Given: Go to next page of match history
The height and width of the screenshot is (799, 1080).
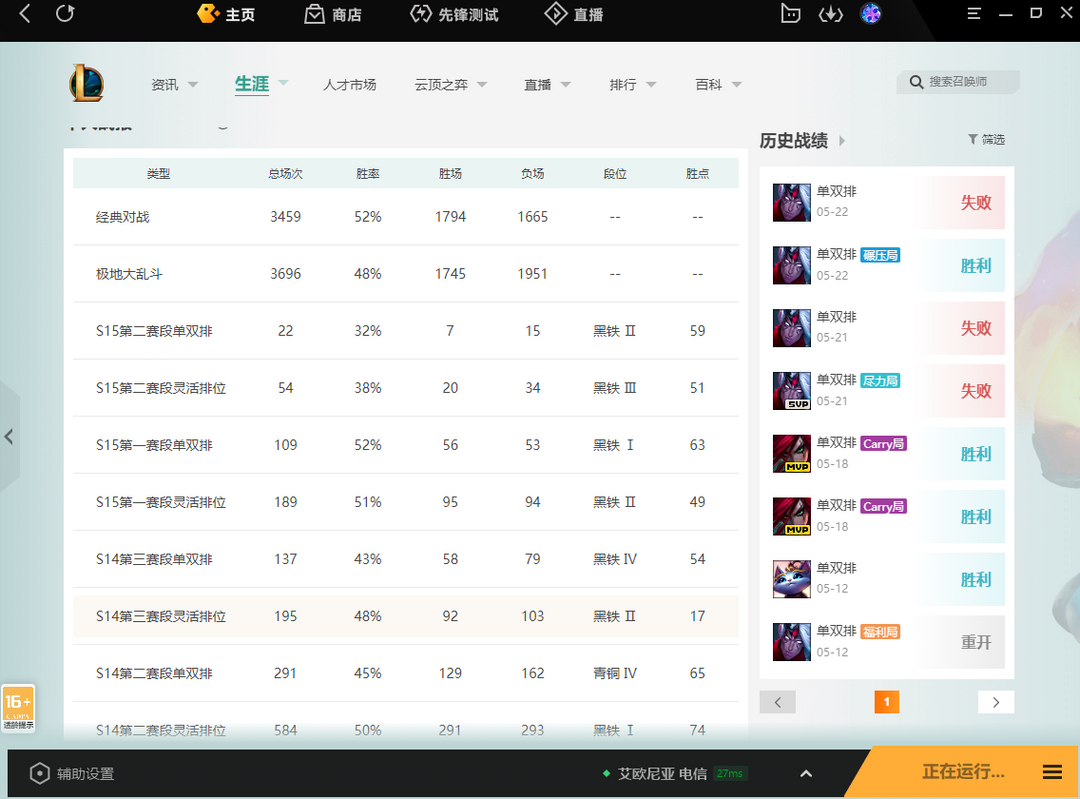Looking at the screenshot, I should [995, 702].
